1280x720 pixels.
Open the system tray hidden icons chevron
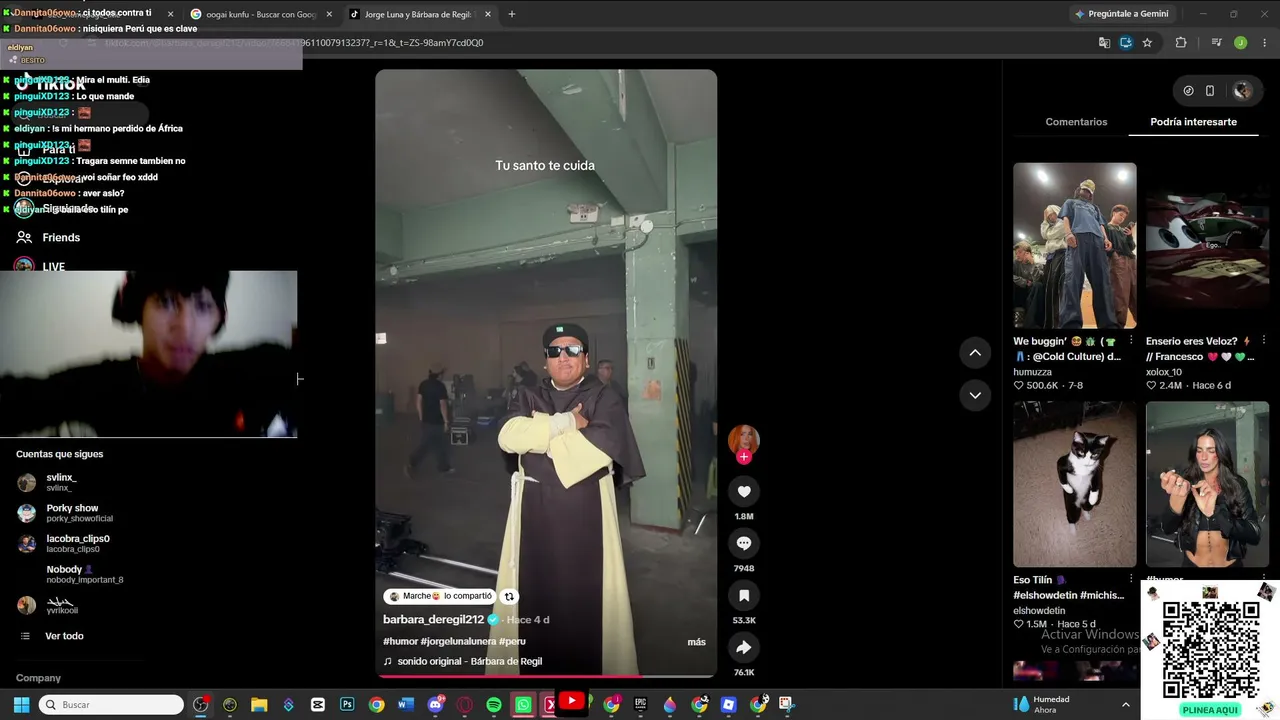coord(1125,705)
